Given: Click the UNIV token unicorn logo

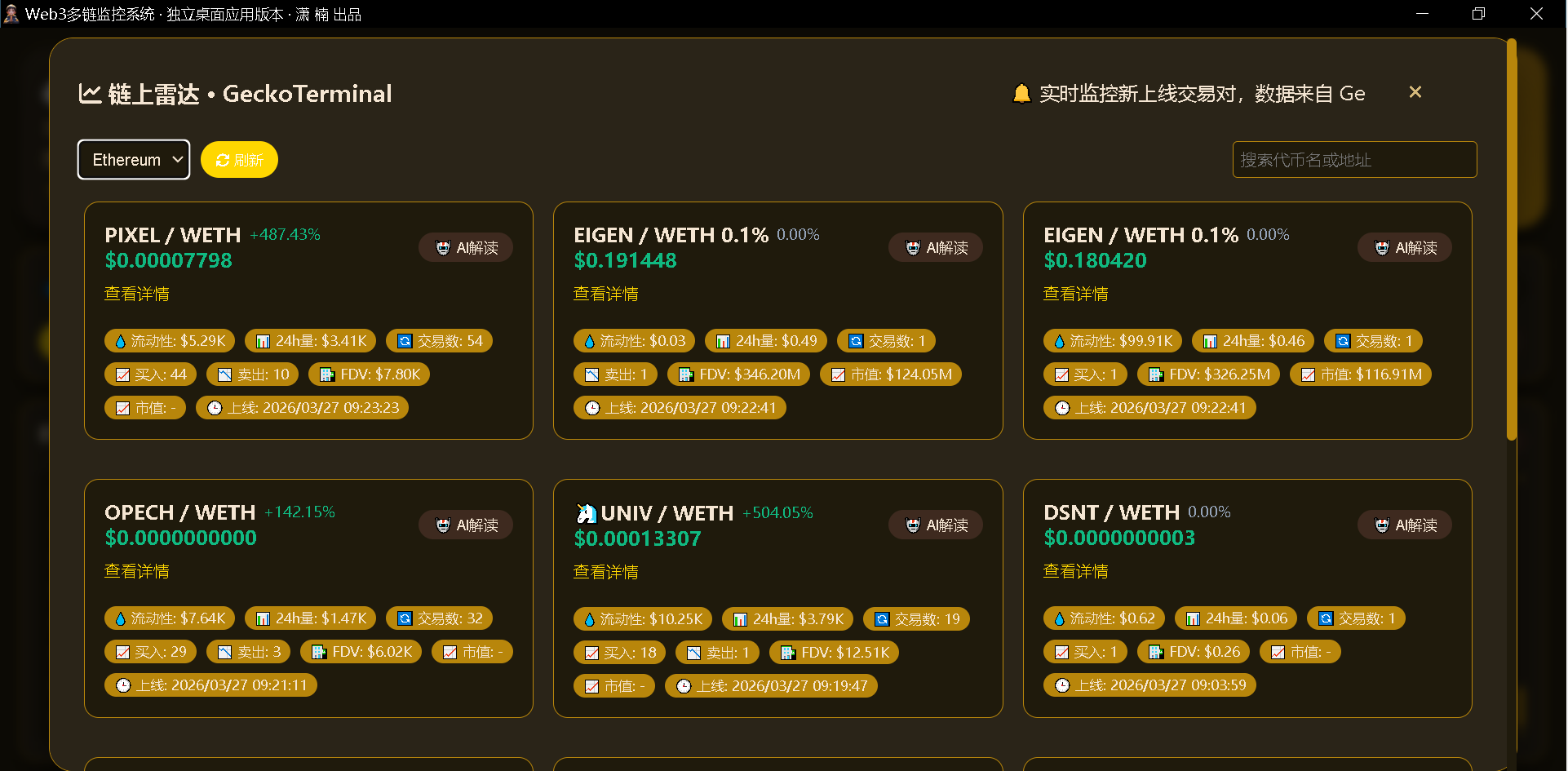Looking at the screenshot, I should (x=586, y=513).
